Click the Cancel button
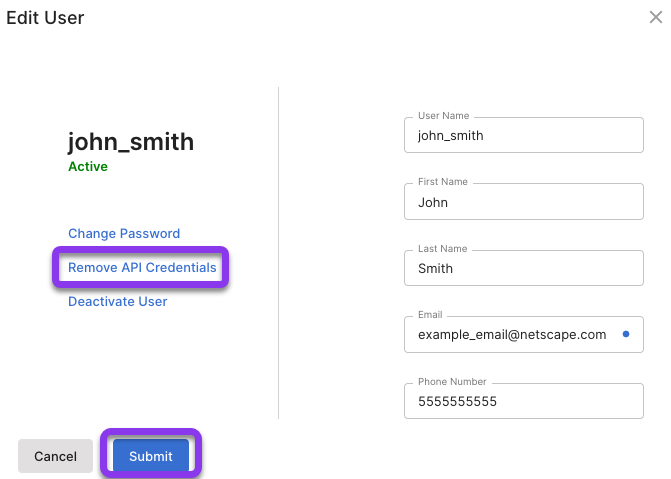 point(55,456)
